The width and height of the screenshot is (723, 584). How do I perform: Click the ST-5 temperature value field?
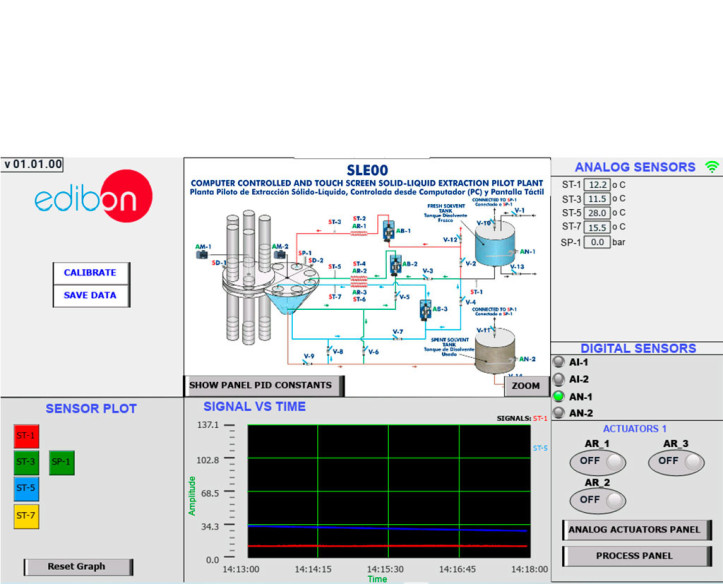[598, 213]
